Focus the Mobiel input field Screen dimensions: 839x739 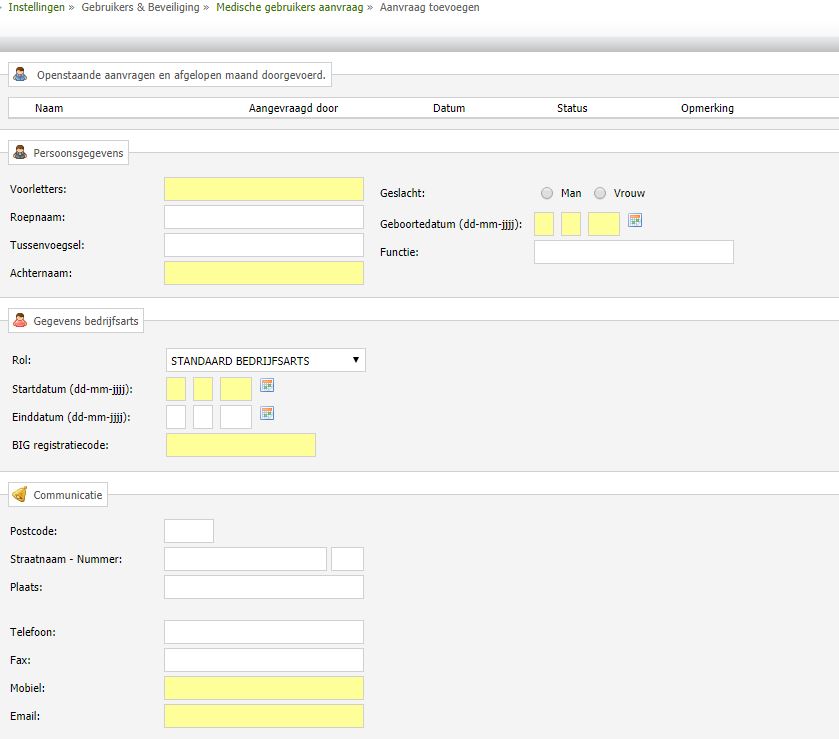point(264,688)
